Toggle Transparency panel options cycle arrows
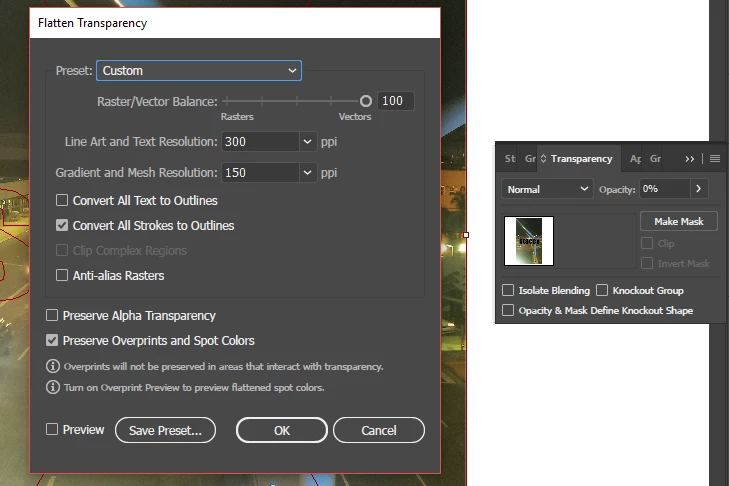 tap(543, 159)
